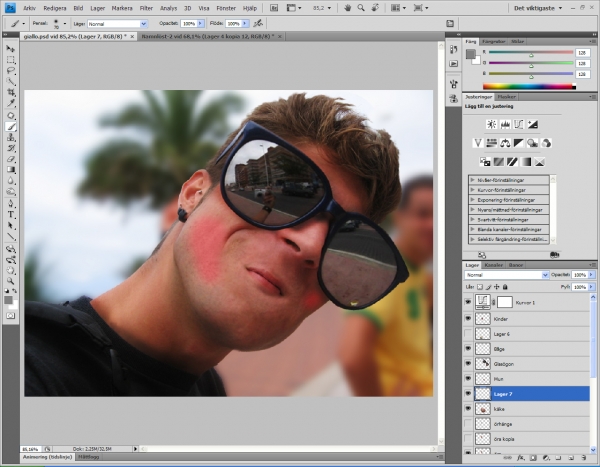Open the Arkiv menu

click(29, 8)
